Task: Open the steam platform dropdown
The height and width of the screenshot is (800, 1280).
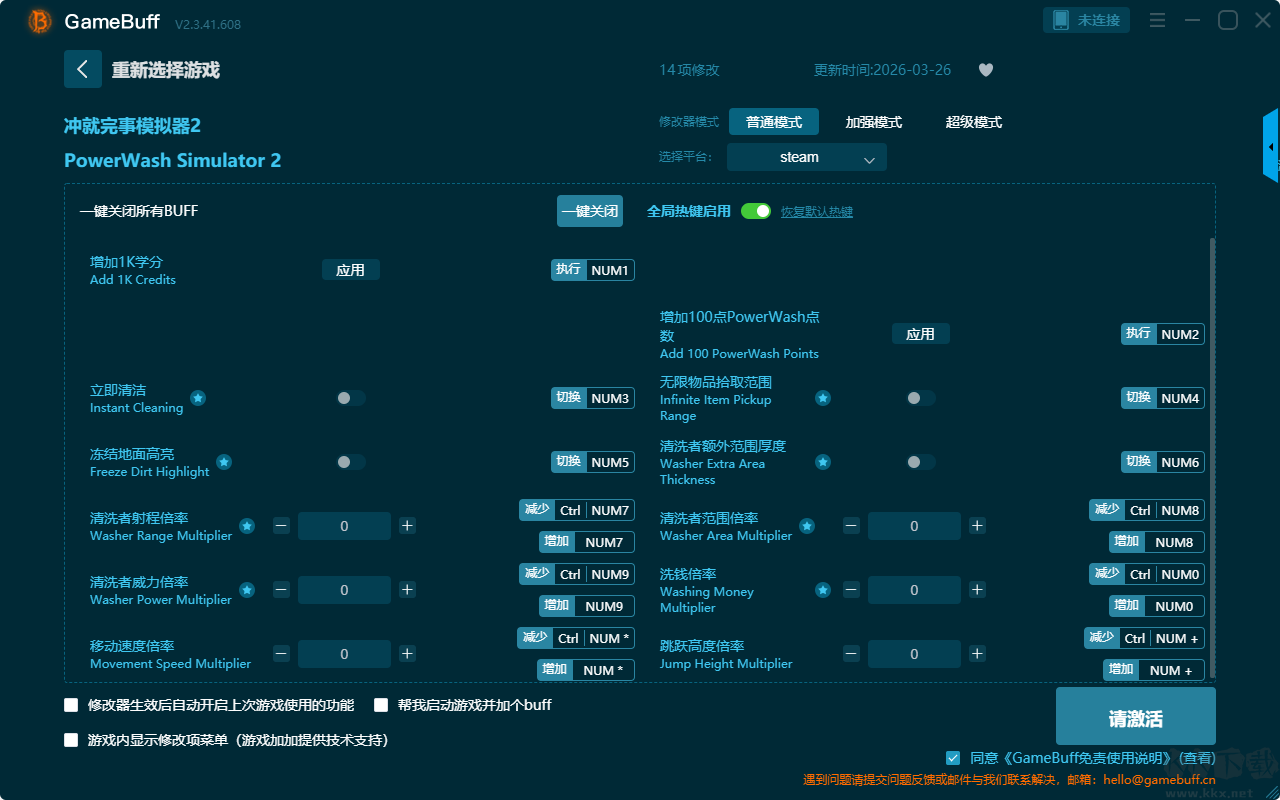Action: tap(807, 157)
